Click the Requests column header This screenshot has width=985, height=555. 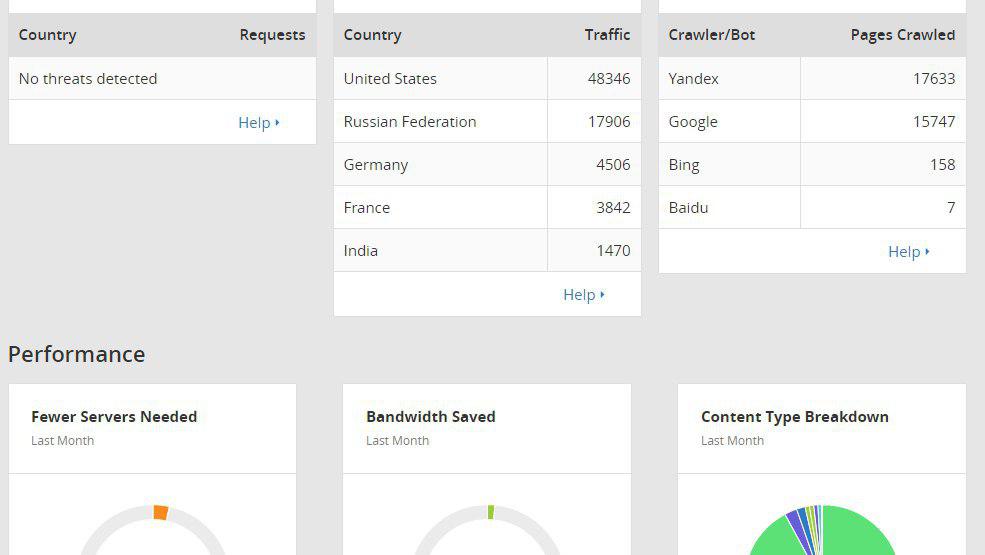coord(272,34)
